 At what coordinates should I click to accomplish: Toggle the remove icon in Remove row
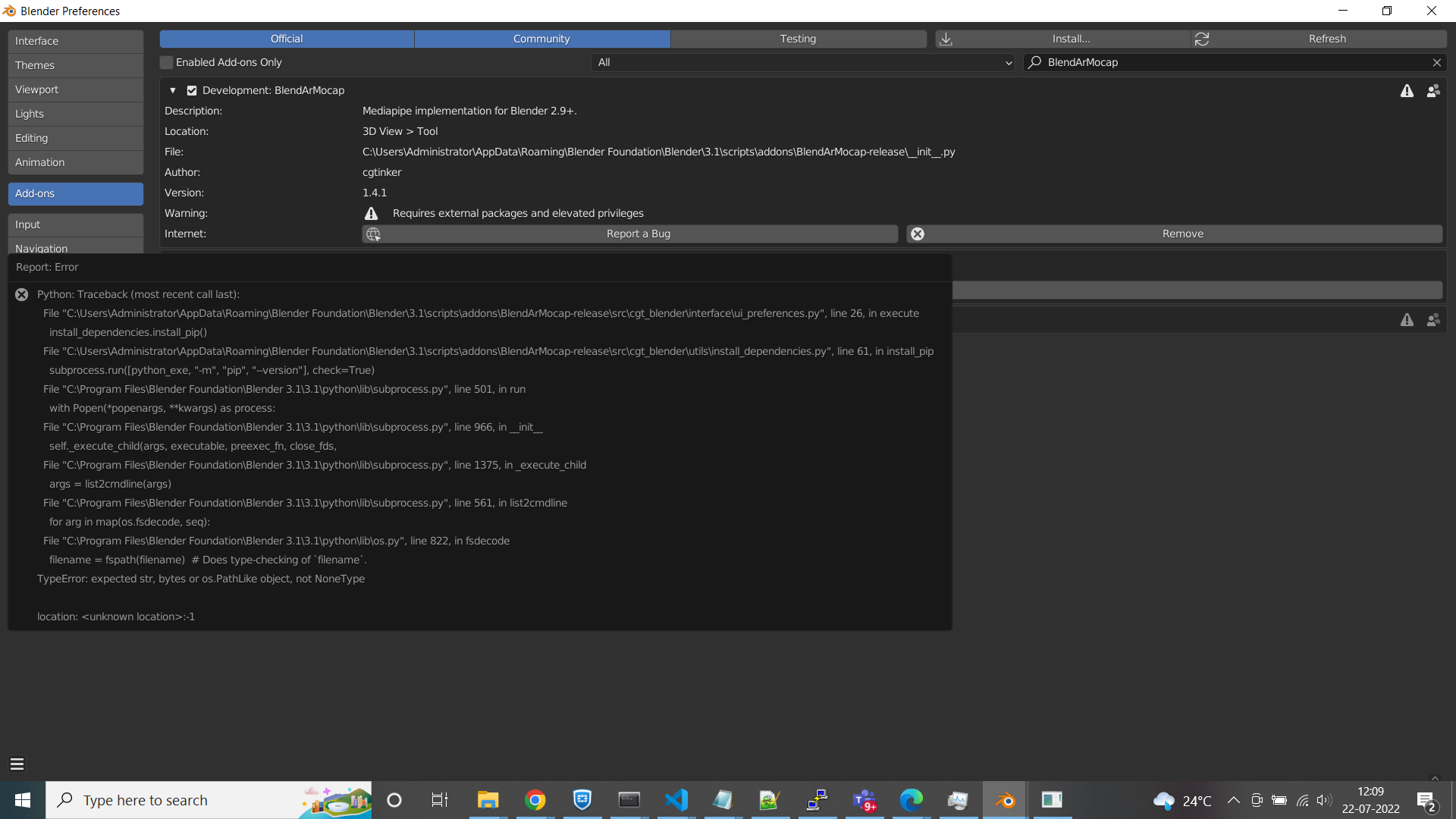tap(918, 234)
